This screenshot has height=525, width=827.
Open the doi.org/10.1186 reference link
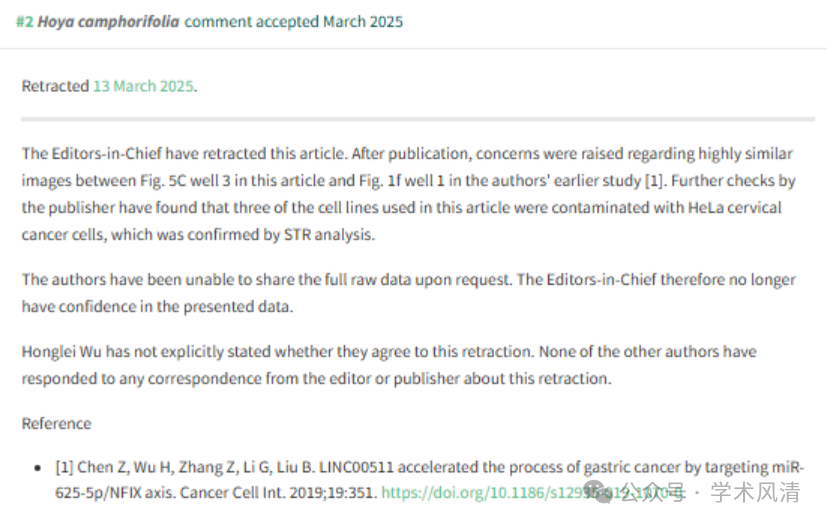tap(533, 493)
